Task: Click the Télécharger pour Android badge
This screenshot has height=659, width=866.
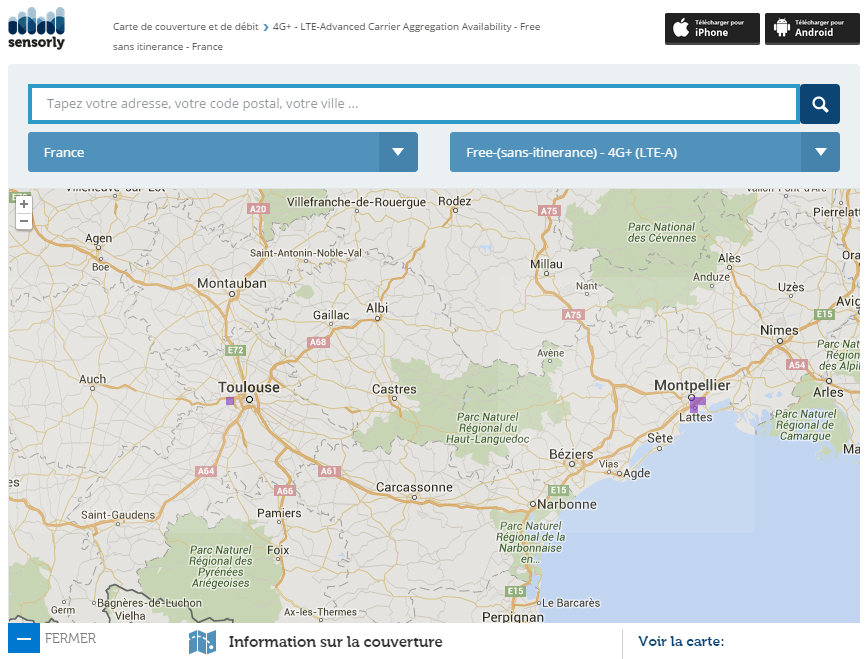Action: tap(812, 28)
